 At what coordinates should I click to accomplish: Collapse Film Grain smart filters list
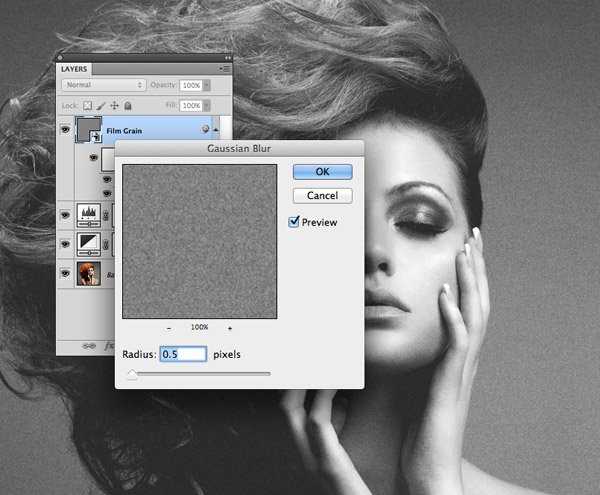pos(217,130)
